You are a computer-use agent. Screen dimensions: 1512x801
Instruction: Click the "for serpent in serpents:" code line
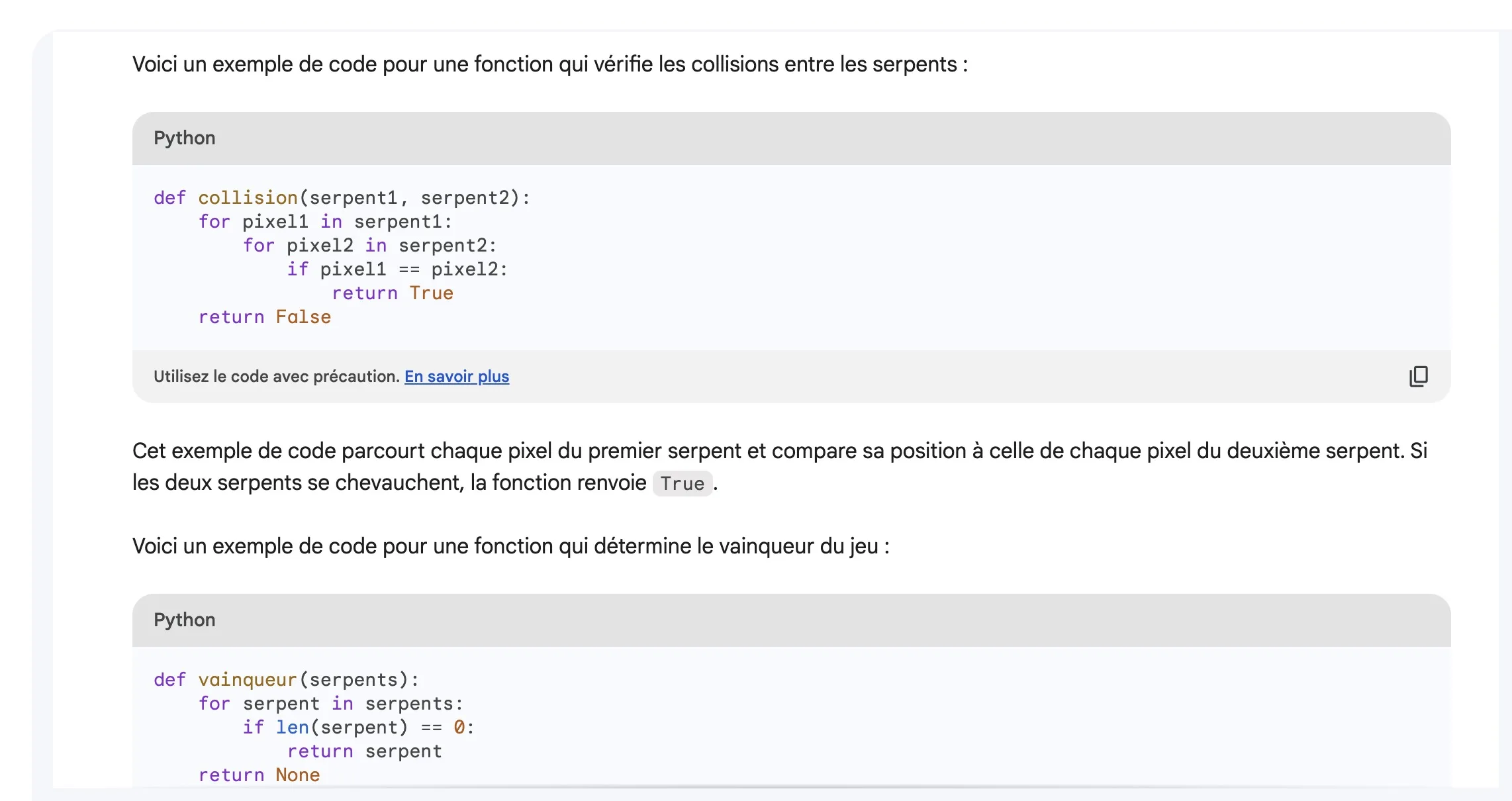click(x=330, y=704)
